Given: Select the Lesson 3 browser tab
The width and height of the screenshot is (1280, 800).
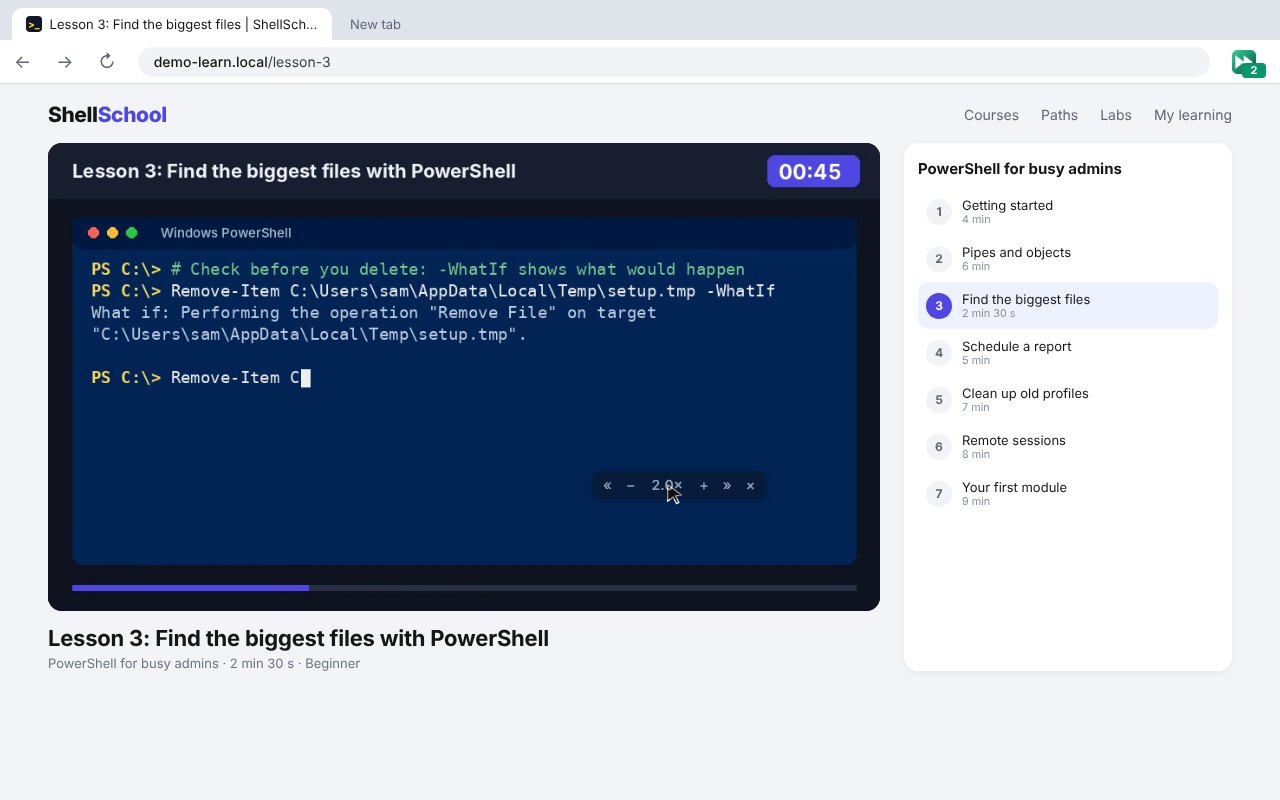Looking at the screenshot, I should point(172,24).
